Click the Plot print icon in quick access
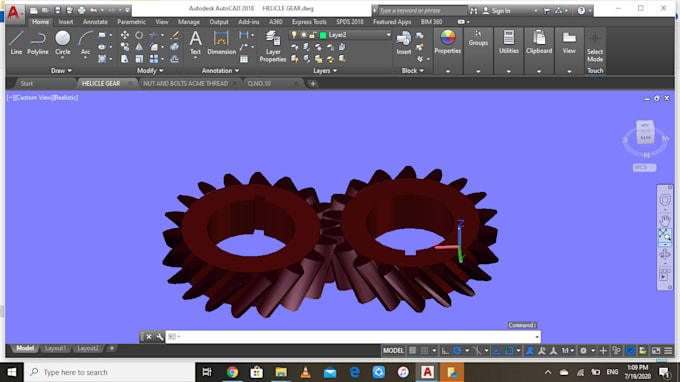Image resolution: width=680 pixels, height=382 pixels. coord(81,10)
